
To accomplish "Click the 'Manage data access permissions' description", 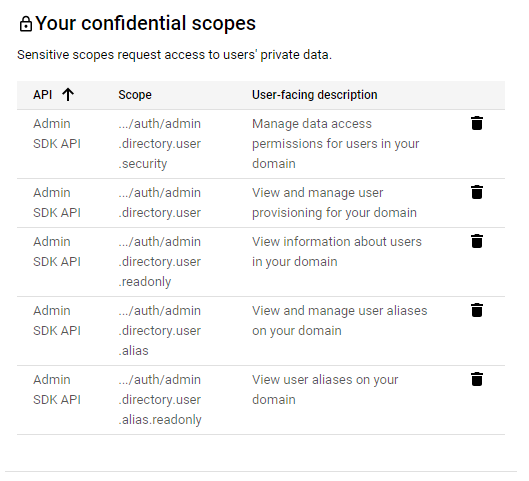I will click(335, 144).
